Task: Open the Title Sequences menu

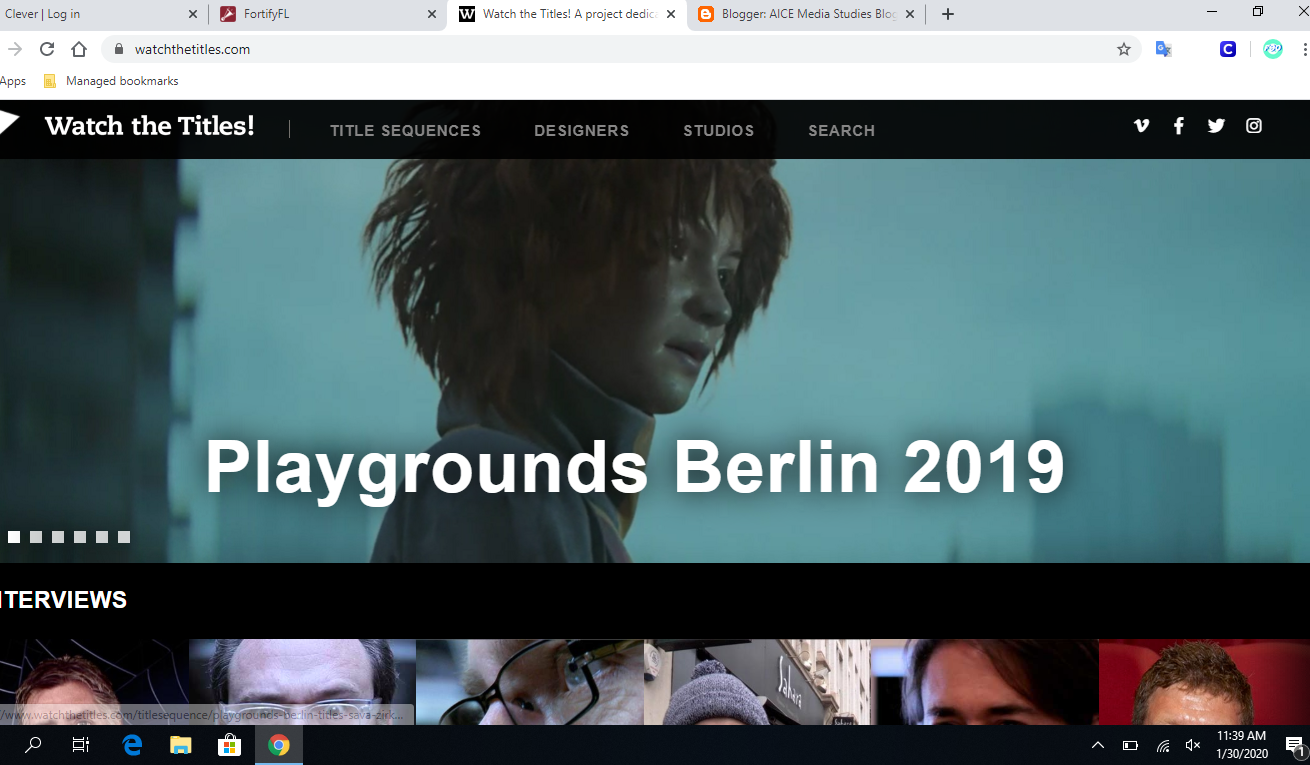Action: [405, 131]
